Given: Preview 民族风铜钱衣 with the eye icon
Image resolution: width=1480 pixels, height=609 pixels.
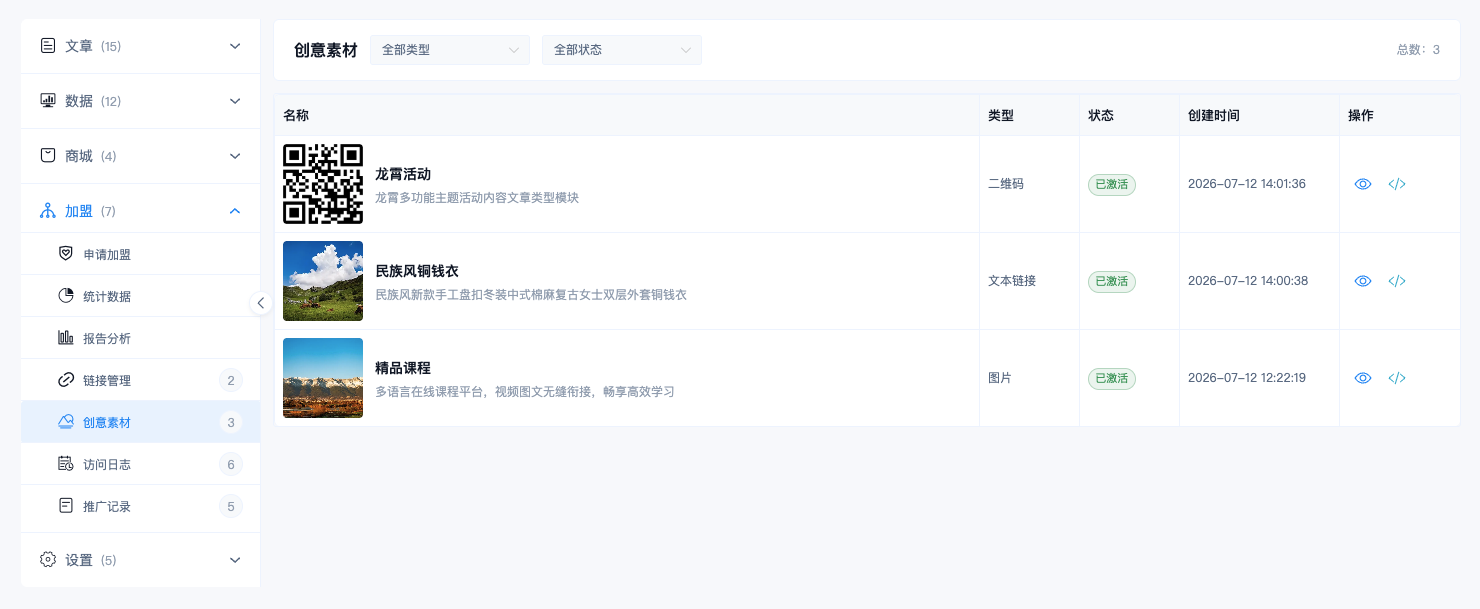Looking at the screenshot, I should [x=1362, y=281].
